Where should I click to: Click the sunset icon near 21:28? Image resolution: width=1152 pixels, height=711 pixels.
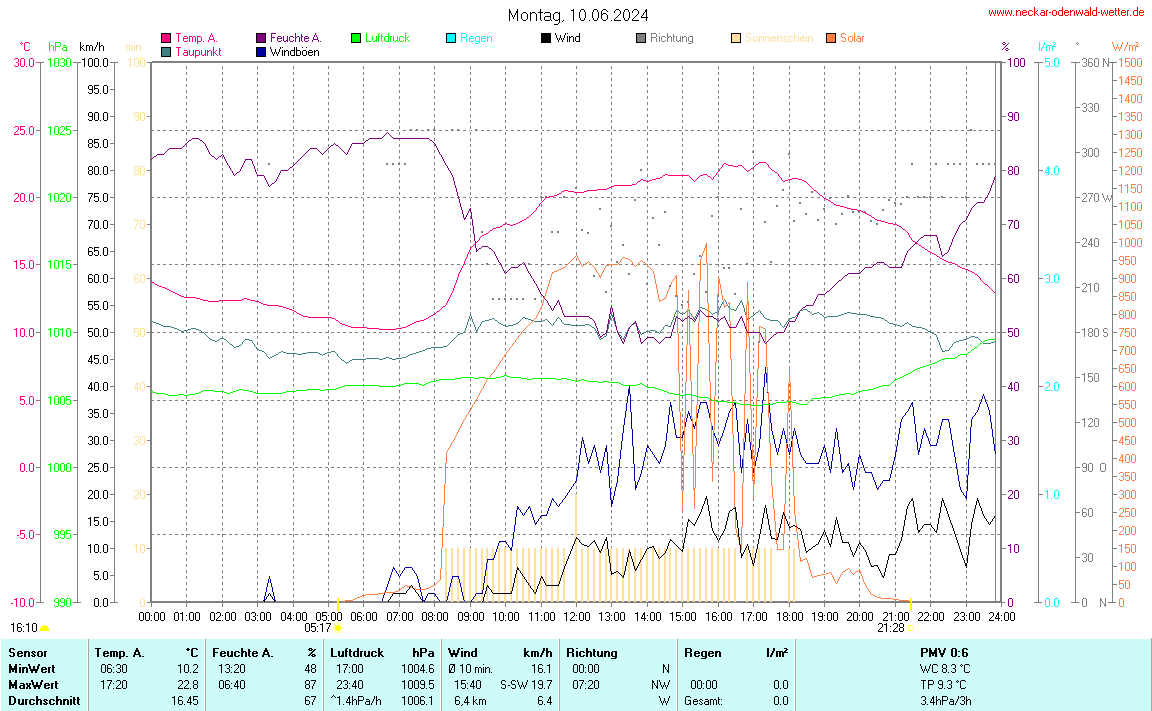coord(910,628)
